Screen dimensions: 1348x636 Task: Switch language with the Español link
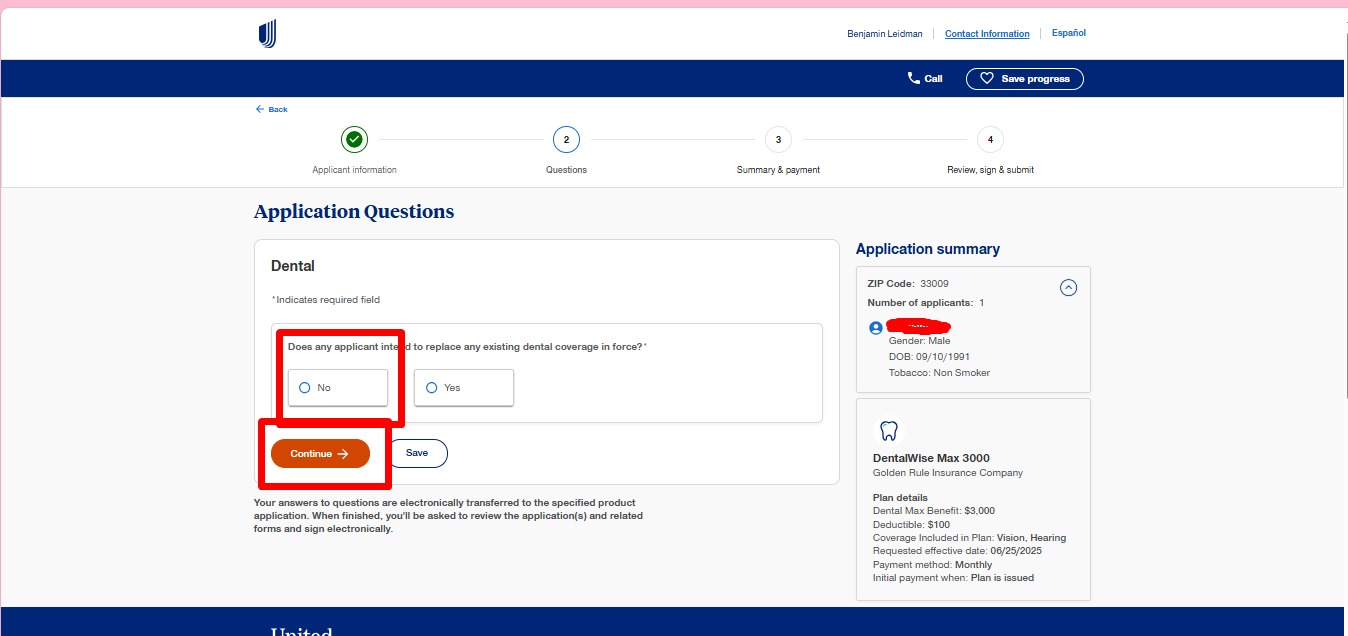1068,33
